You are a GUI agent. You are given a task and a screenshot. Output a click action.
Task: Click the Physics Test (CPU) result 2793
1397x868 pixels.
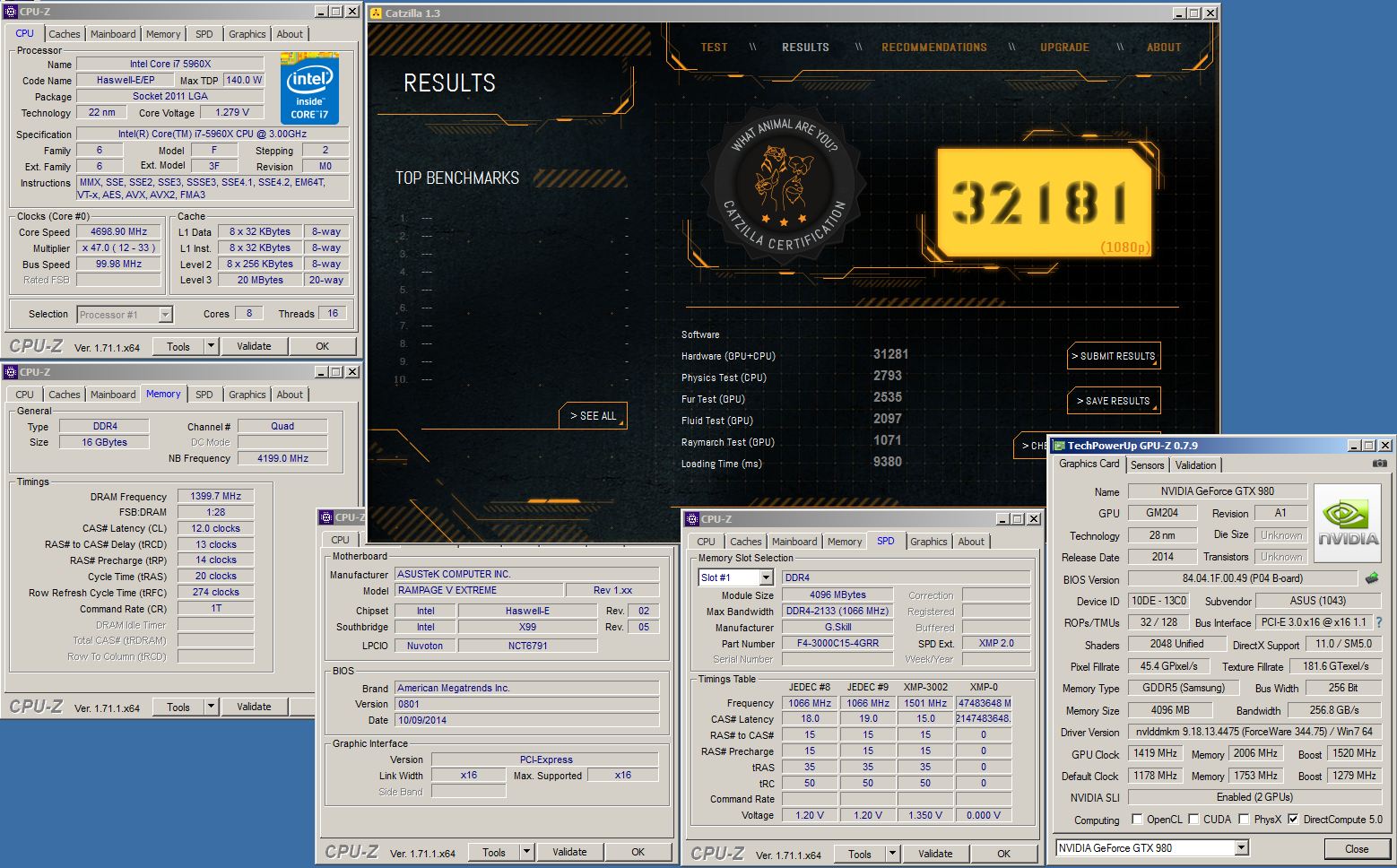tap(887, 377)
